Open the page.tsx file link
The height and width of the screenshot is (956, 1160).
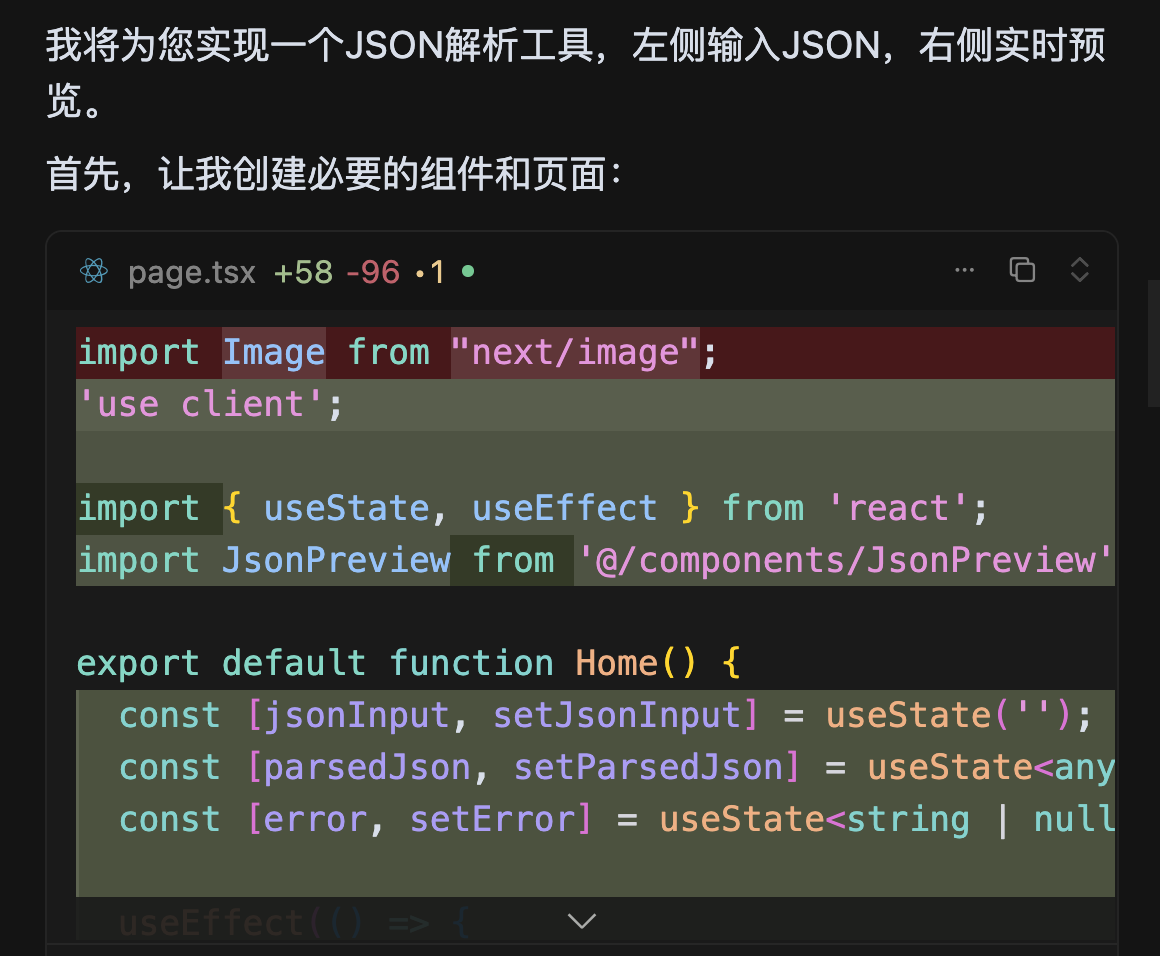tap(192, 272)
